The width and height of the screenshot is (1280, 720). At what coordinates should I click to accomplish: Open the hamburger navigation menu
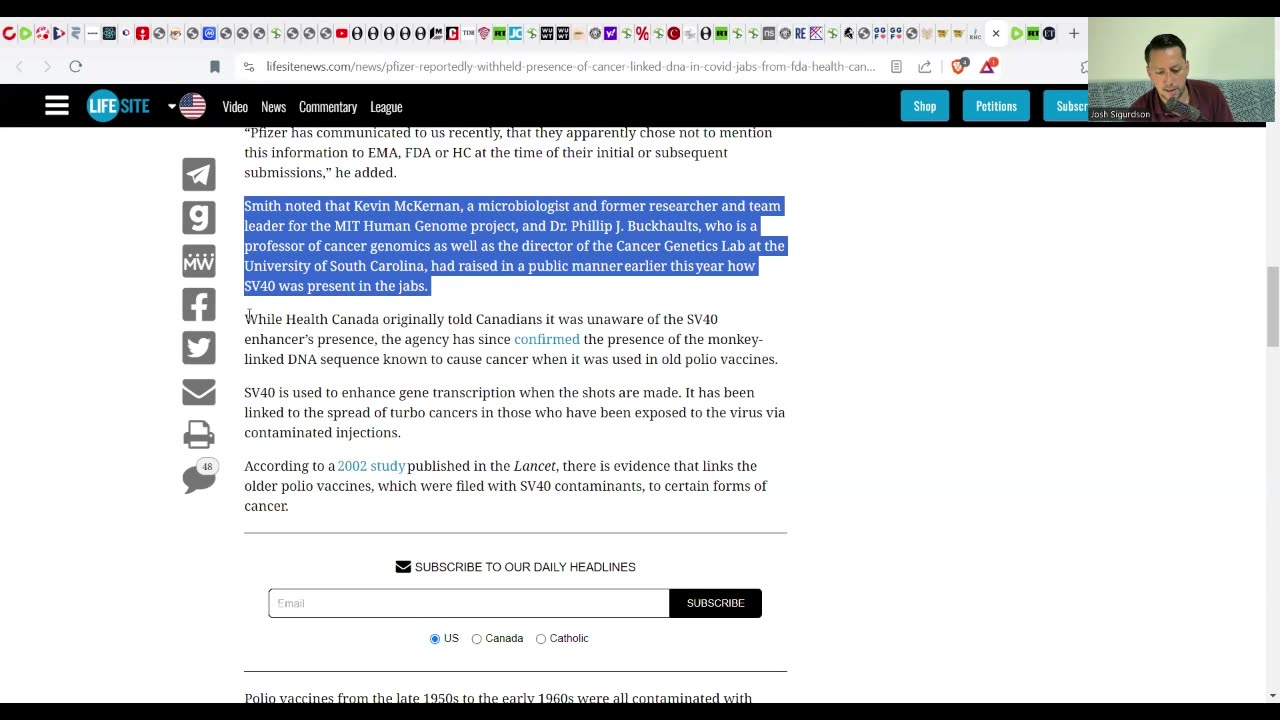[x=57, y=106]
